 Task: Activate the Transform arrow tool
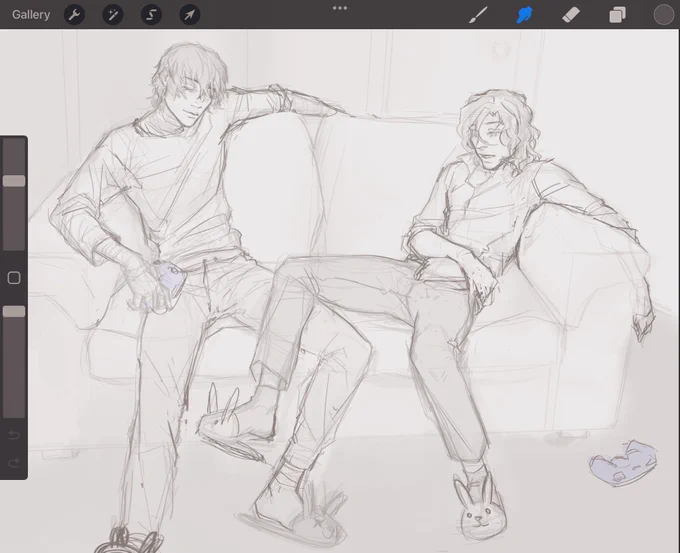click(190, 15)
